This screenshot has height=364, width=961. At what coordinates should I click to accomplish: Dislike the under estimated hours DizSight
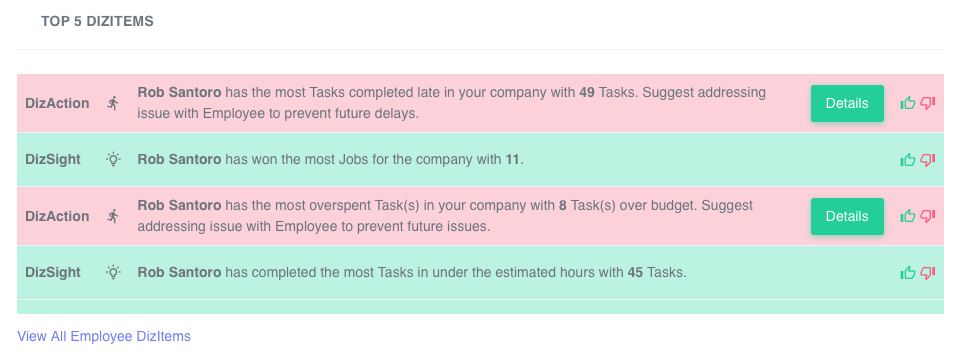pyautogui.click(x=928, y=272)
